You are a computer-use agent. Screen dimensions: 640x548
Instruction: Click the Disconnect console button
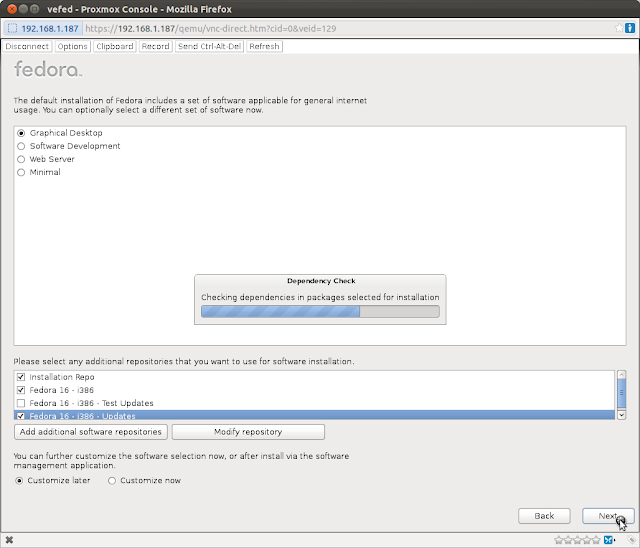[x=27, y=46]
